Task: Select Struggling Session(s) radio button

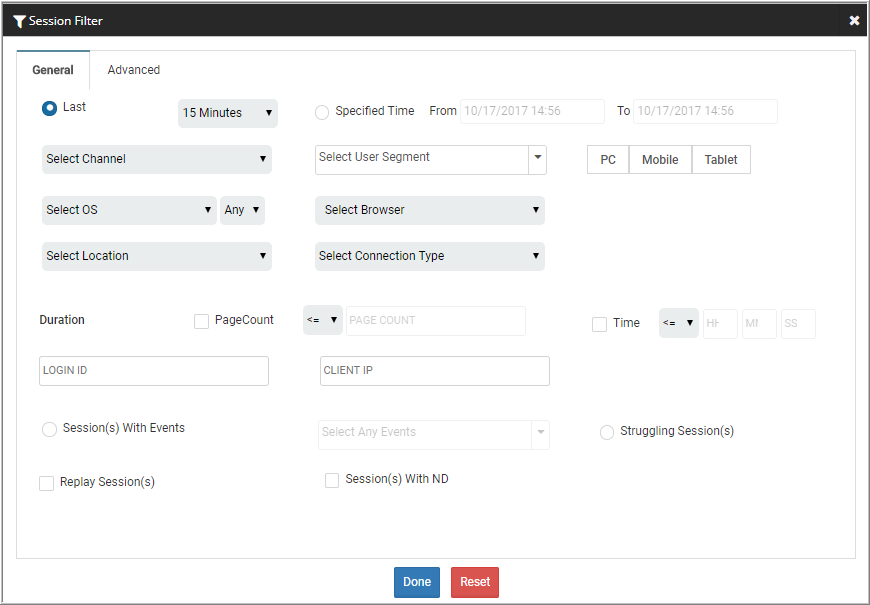Action: tap(607, 432)
